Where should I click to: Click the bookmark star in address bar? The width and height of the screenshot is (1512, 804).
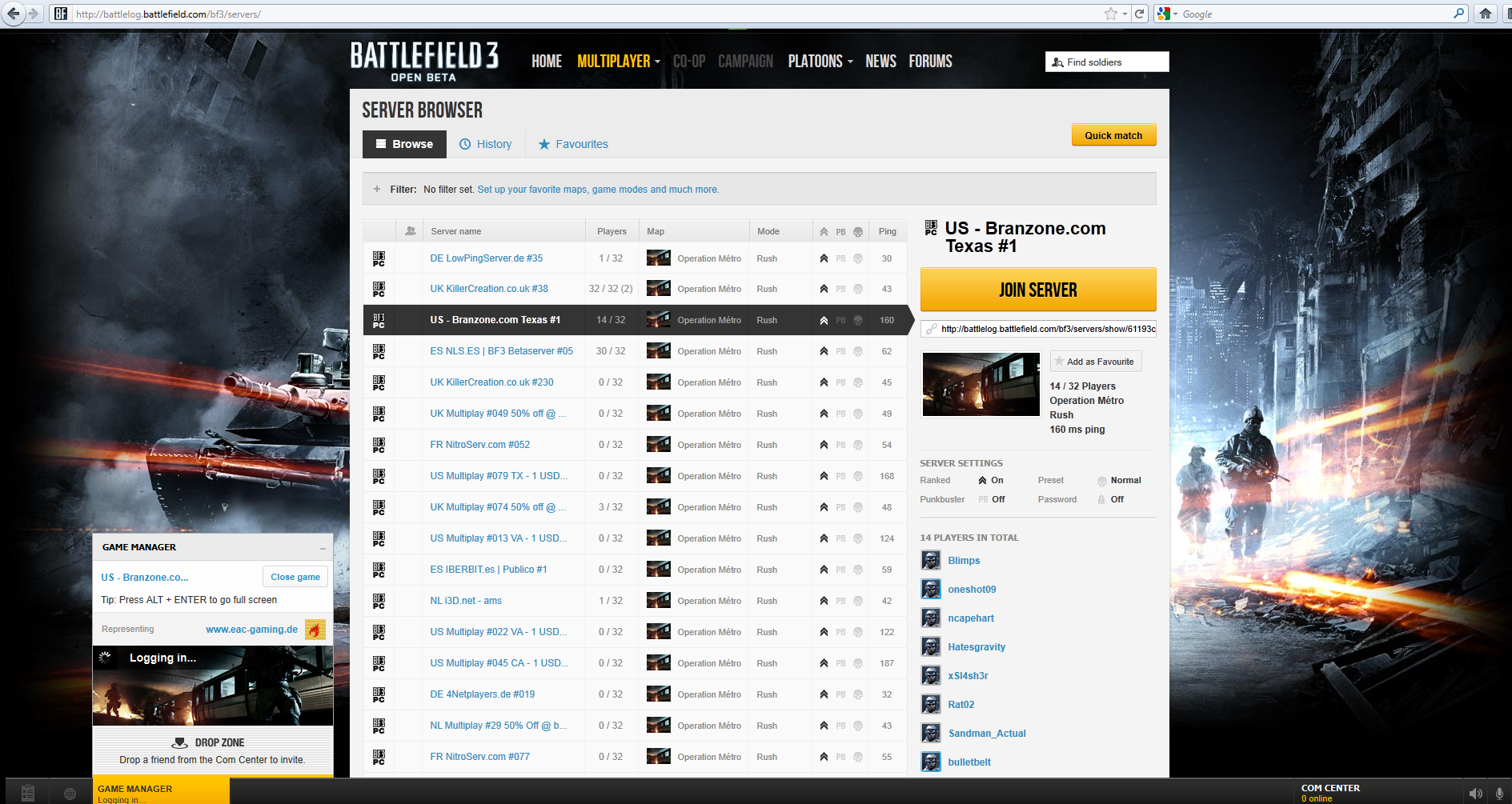pyautogui.click(x=1111, y=14)
